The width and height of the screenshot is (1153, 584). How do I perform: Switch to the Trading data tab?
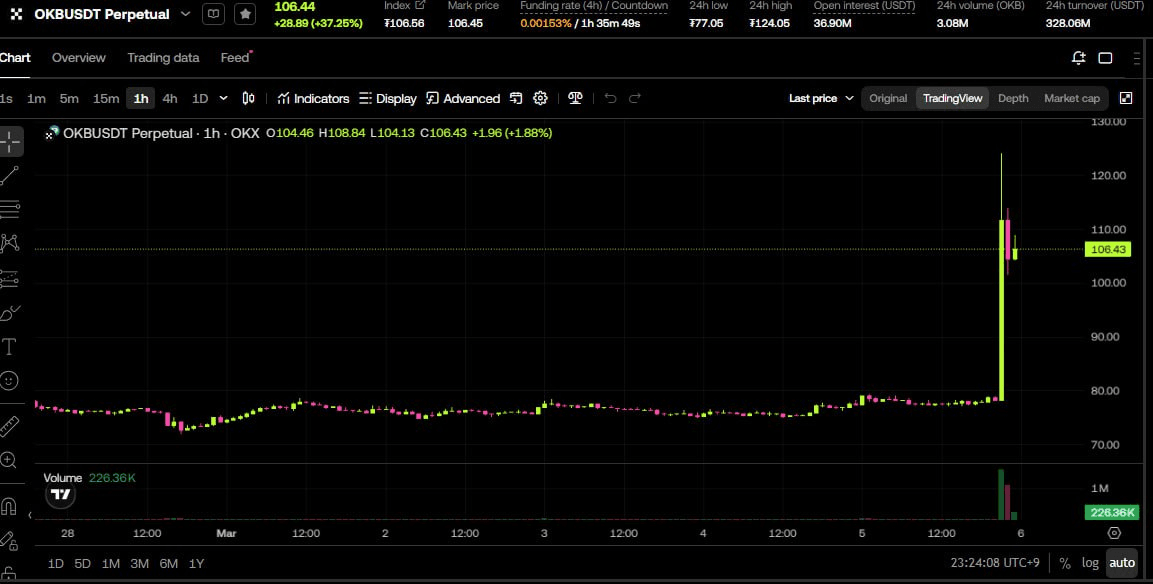point(163,58)
